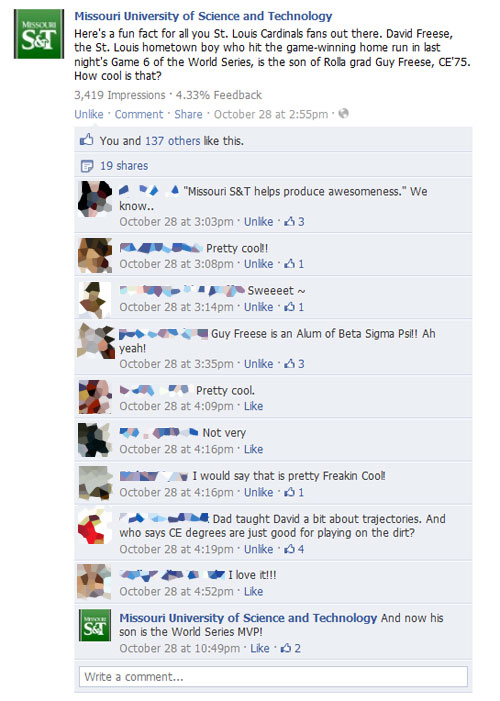Click like-count icon on 4:19pm comment
The width and height of the screenshot is (500, 701).
click(290, 549)
